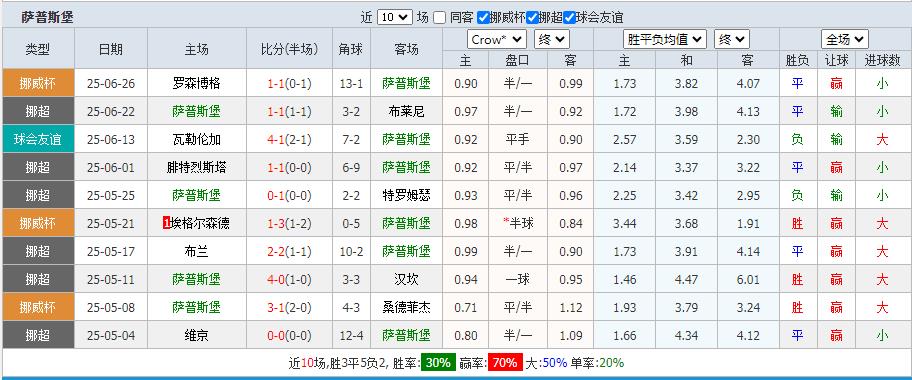
Task: Click the 球会友谊 type tag
Action: [38, 139]
